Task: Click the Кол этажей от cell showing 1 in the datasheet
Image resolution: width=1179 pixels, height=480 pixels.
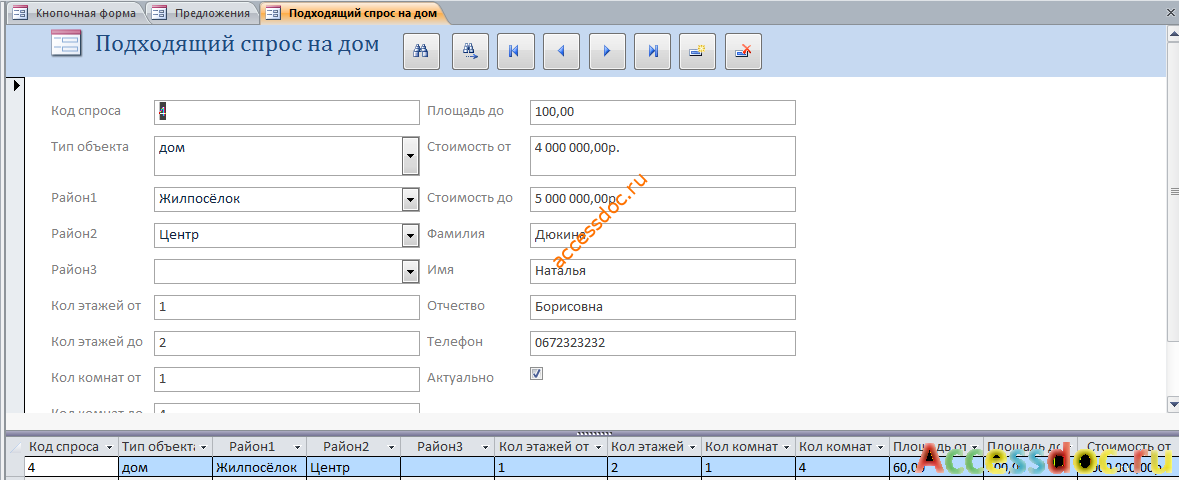Action: (550, 466)
